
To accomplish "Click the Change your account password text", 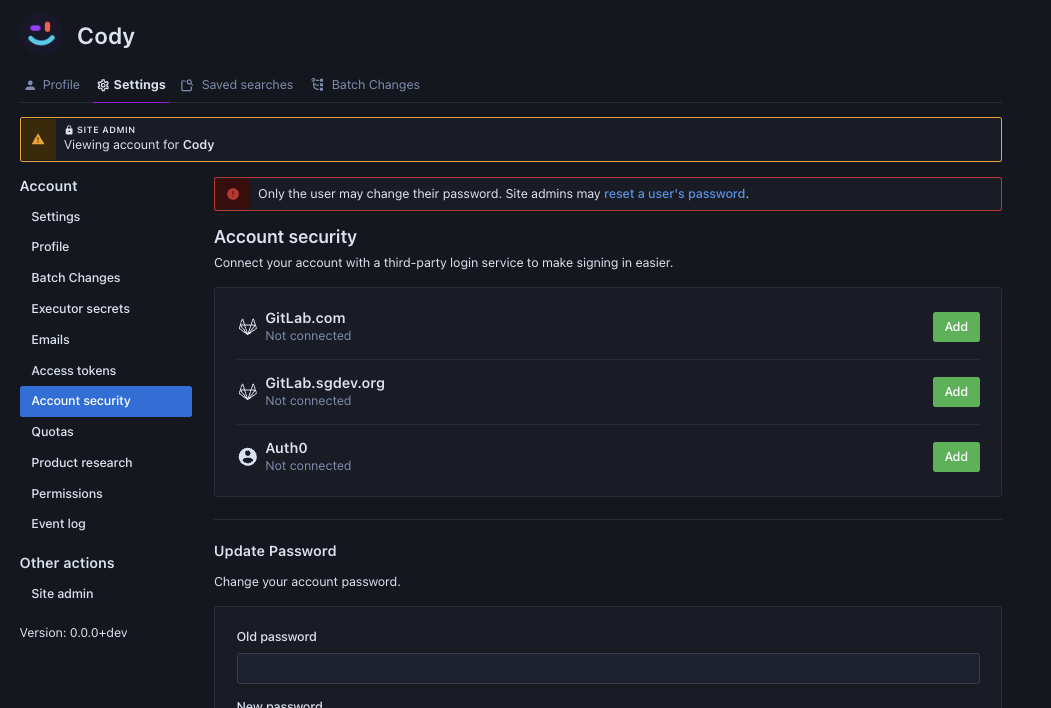I will coord(308,582).
